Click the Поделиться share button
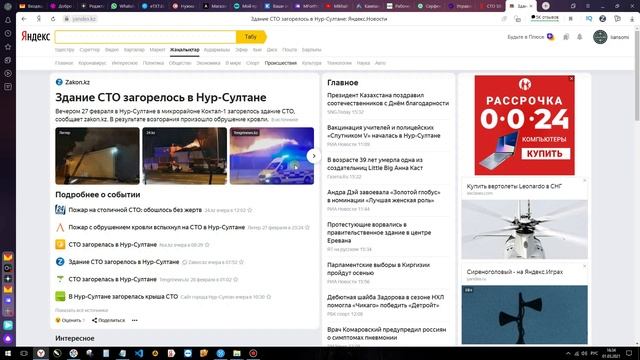This screenshot has width=640, height=360. pos(109,320)
